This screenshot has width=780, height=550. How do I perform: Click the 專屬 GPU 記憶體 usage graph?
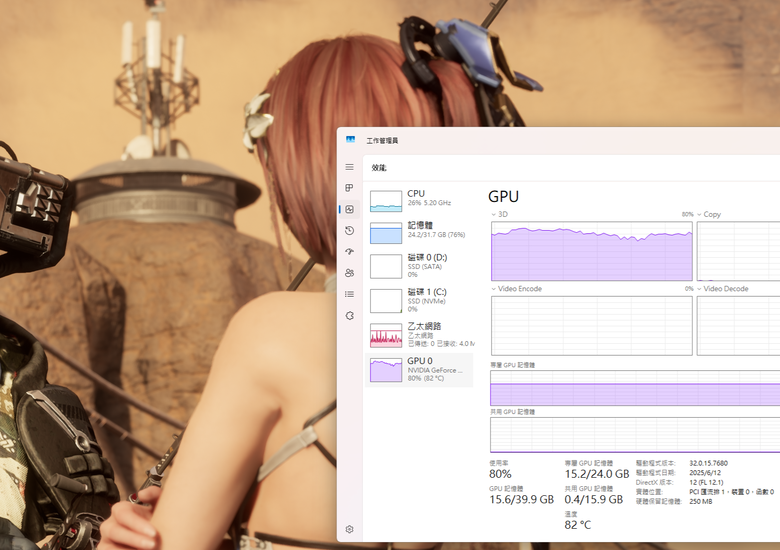(635, 388)
